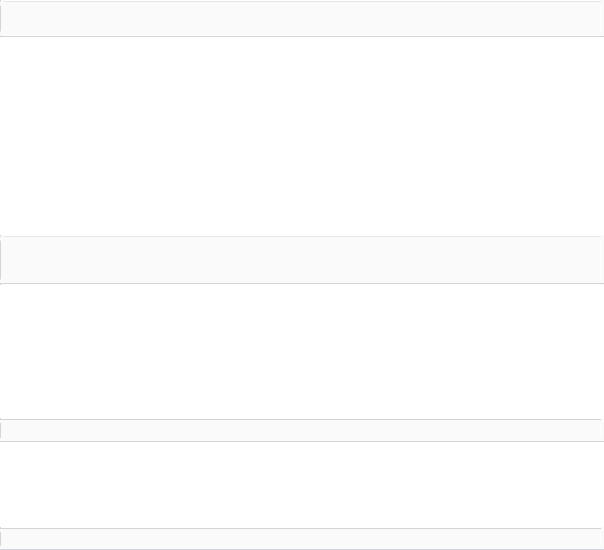Screen dimensions: 604x550
Task: Click the bottommost gray header band
Action: 302,539
